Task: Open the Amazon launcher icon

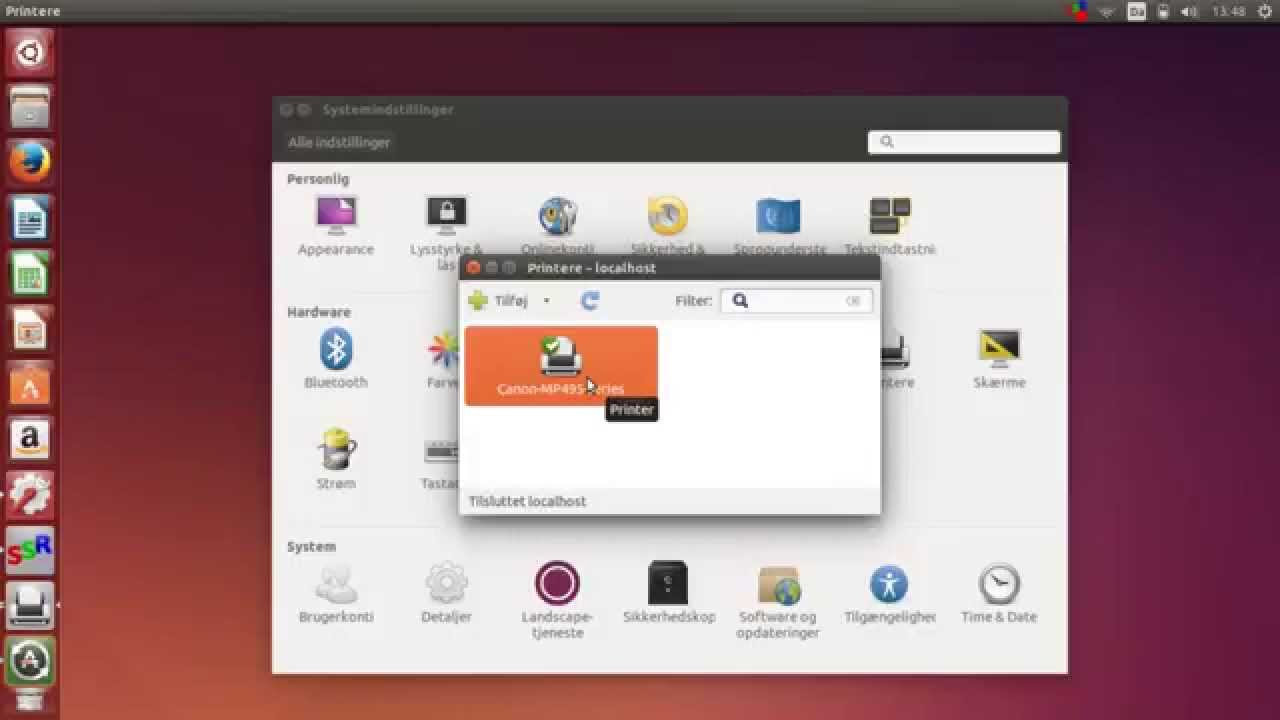Action: [30, 439]
